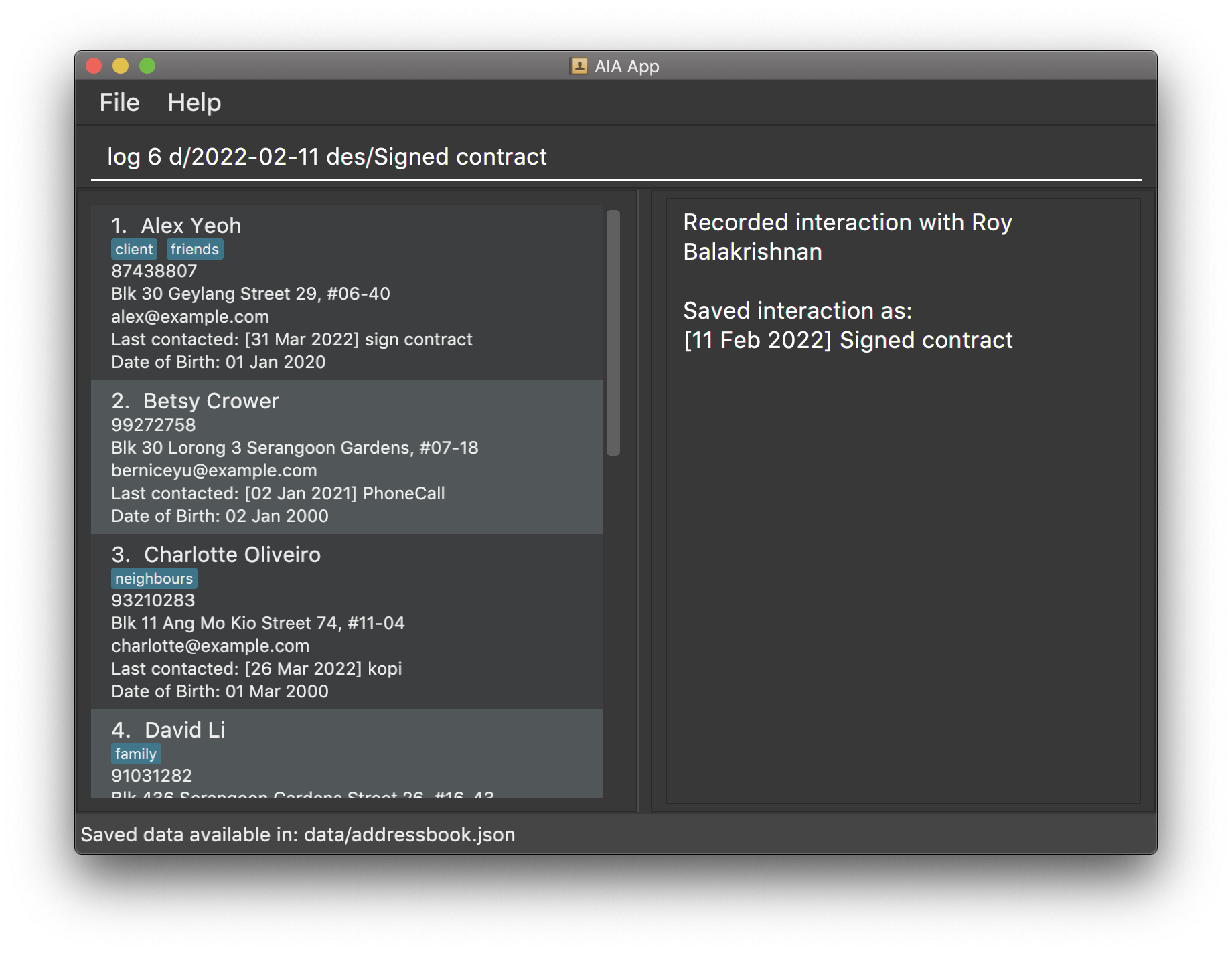1232x953 pixels.
Task: Click Date of Birth 01 Mar 2000
Action: click(x=220, y=691)
